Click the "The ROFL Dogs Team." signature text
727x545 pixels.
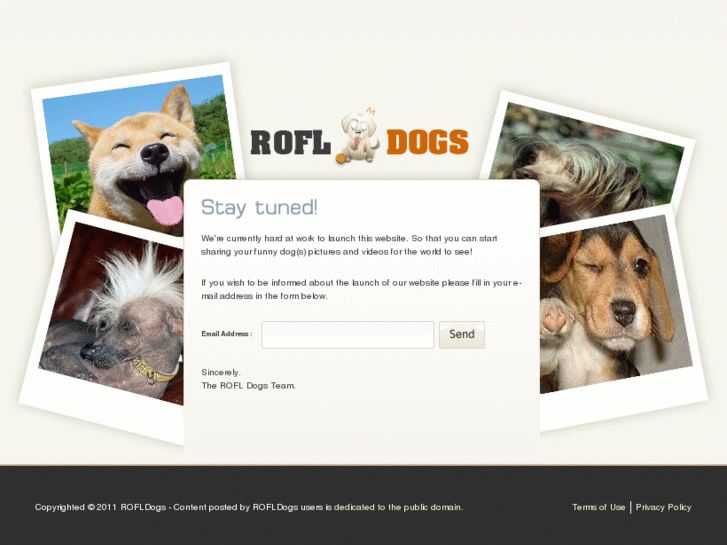coord(249,385)
